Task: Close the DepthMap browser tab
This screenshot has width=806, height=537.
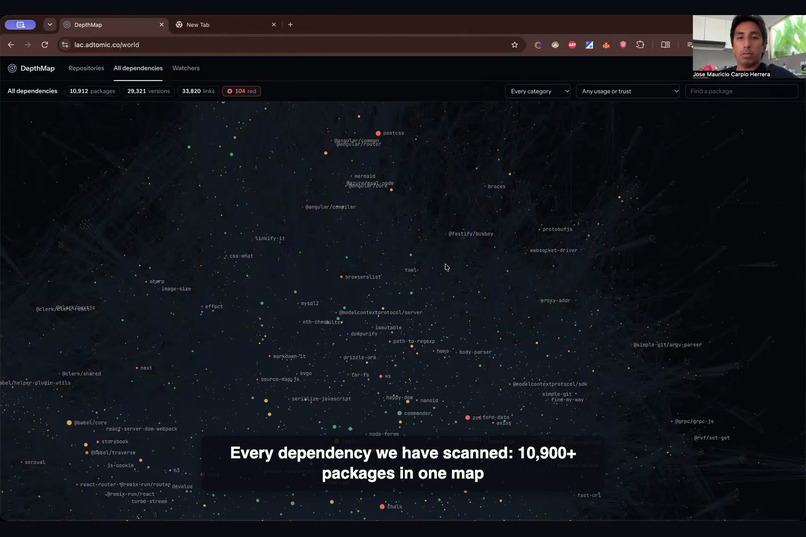Action: (161, 24)
